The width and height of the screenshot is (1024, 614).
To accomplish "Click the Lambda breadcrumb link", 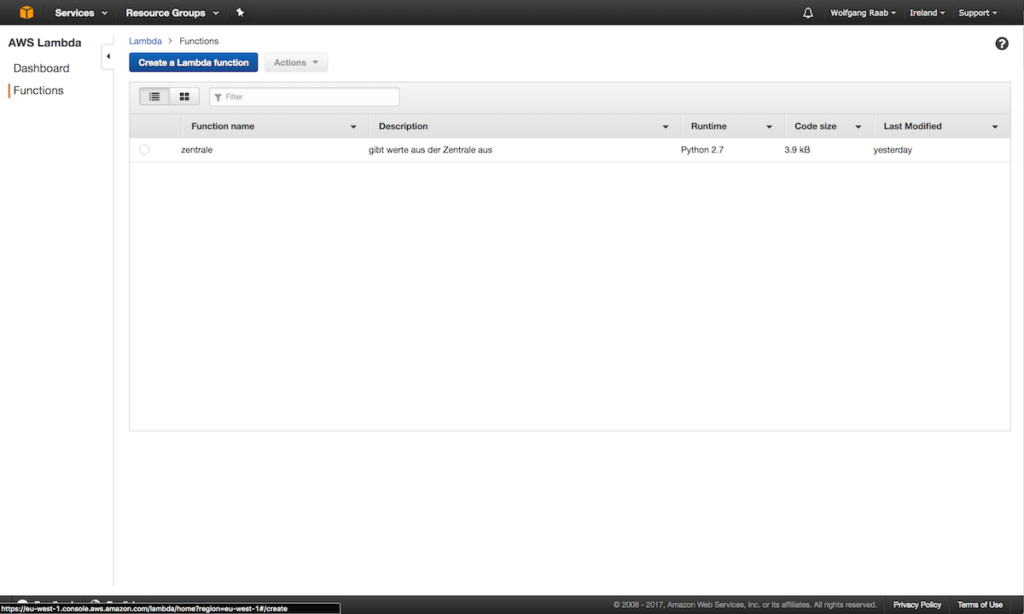I will click(x=145, y=41).
